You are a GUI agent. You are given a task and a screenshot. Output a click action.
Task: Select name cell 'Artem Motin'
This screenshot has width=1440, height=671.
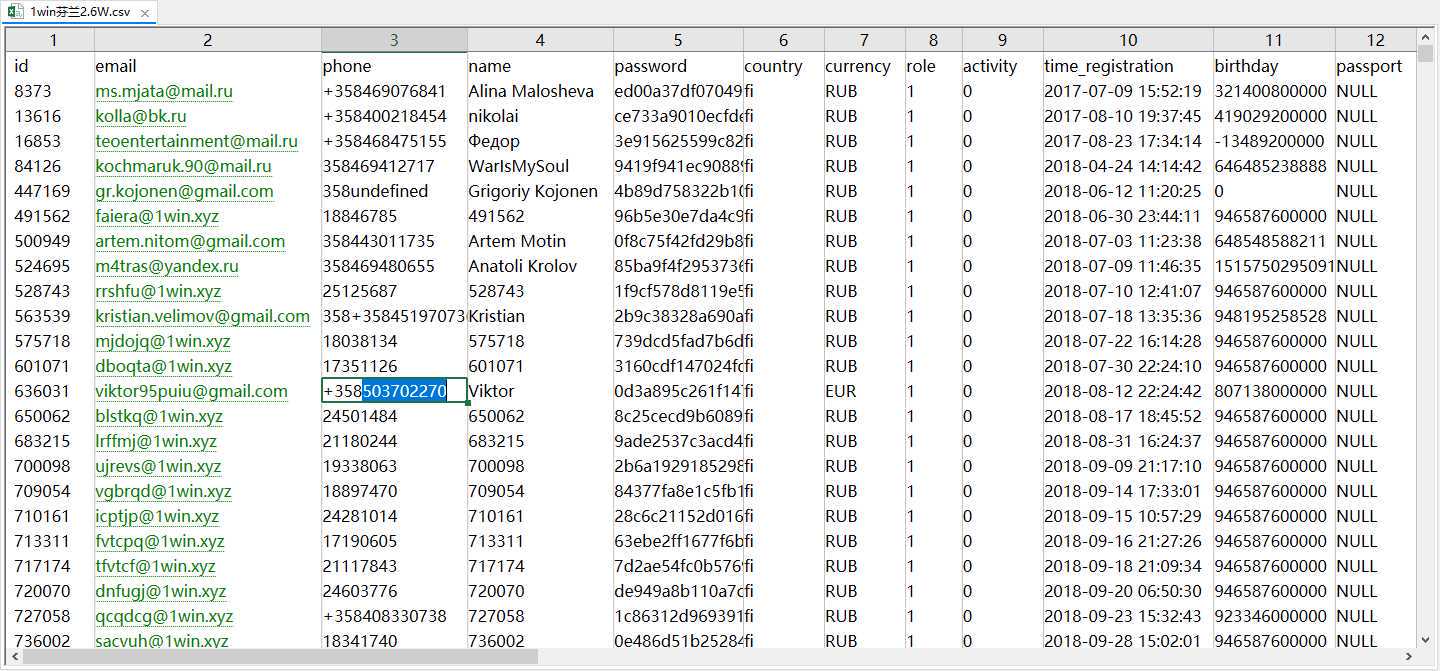(540, 241)
